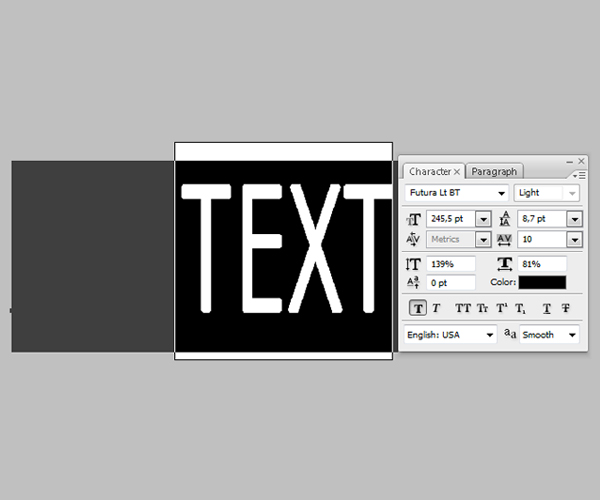Expand the font size 245,5 pt dropdown arrow
Viewport: 600px width, 500px height.
pos(483,219)
